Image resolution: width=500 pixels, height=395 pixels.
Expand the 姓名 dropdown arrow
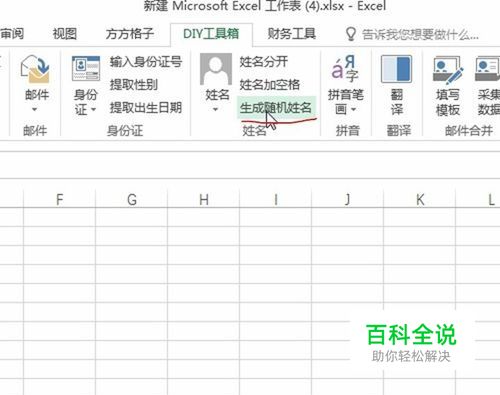coord(215,109)
